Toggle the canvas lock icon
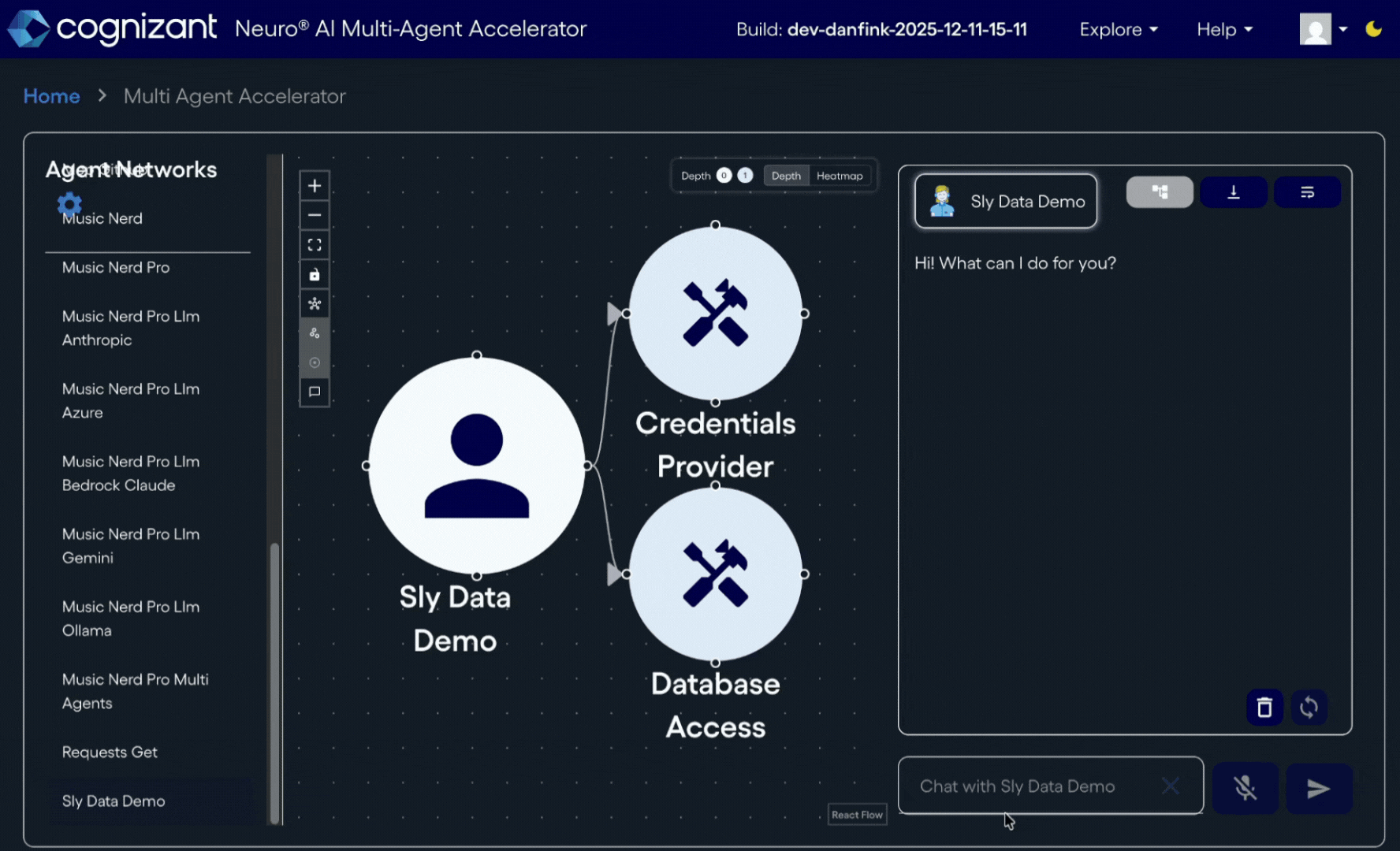Viewport: 1400px width, 851px height. pyautogui.click(x=315, y=274)
